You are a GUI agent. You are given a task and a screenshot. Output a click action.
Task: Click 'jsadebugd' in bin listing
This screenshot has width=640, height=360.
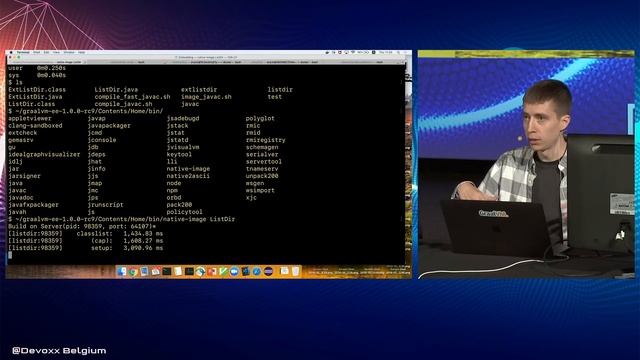tap(183, 119)
